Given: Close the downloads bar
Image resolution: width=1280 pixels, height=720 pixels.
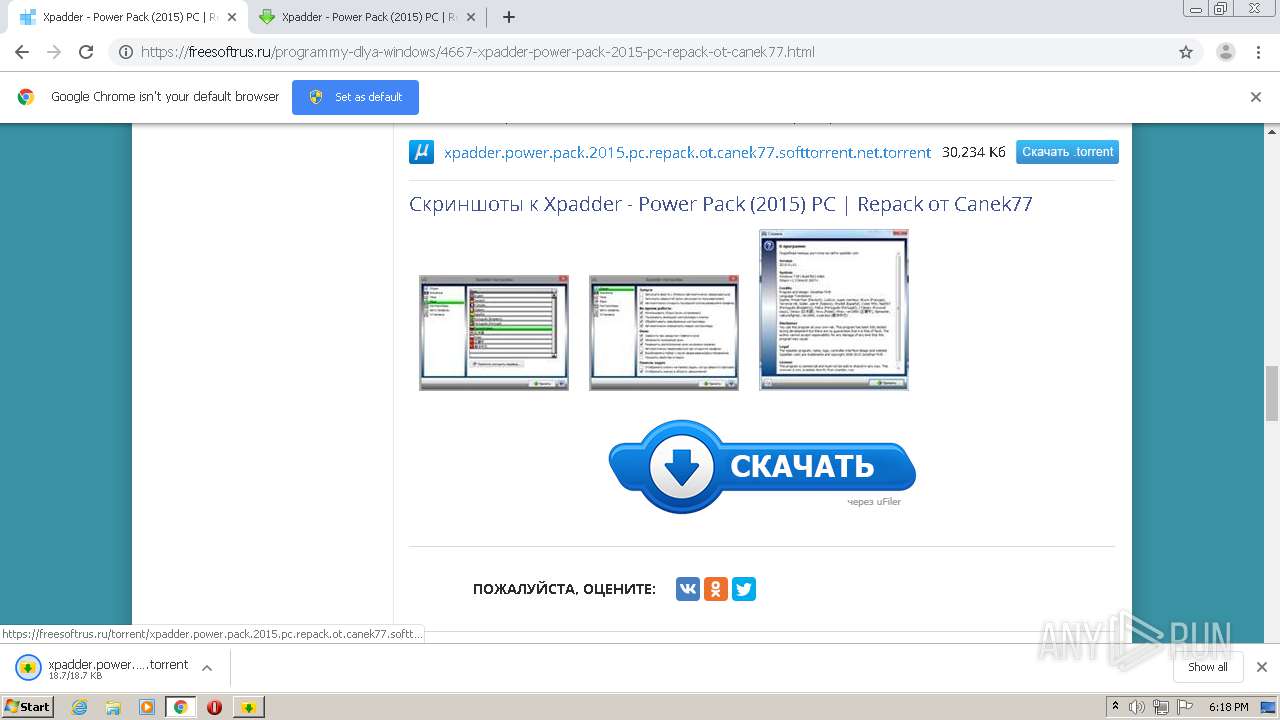Looking at the screenshot, I should tap(1261, 667).
